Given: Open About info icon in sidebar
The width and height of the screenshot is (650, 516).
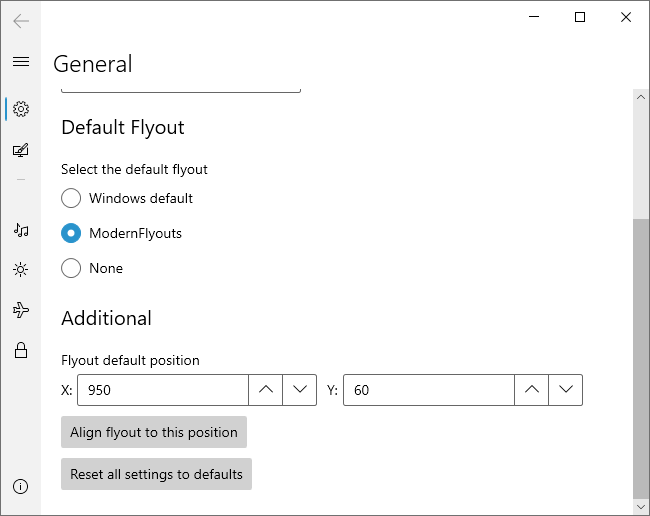Looking at the screenshot, I should (21, 486).
